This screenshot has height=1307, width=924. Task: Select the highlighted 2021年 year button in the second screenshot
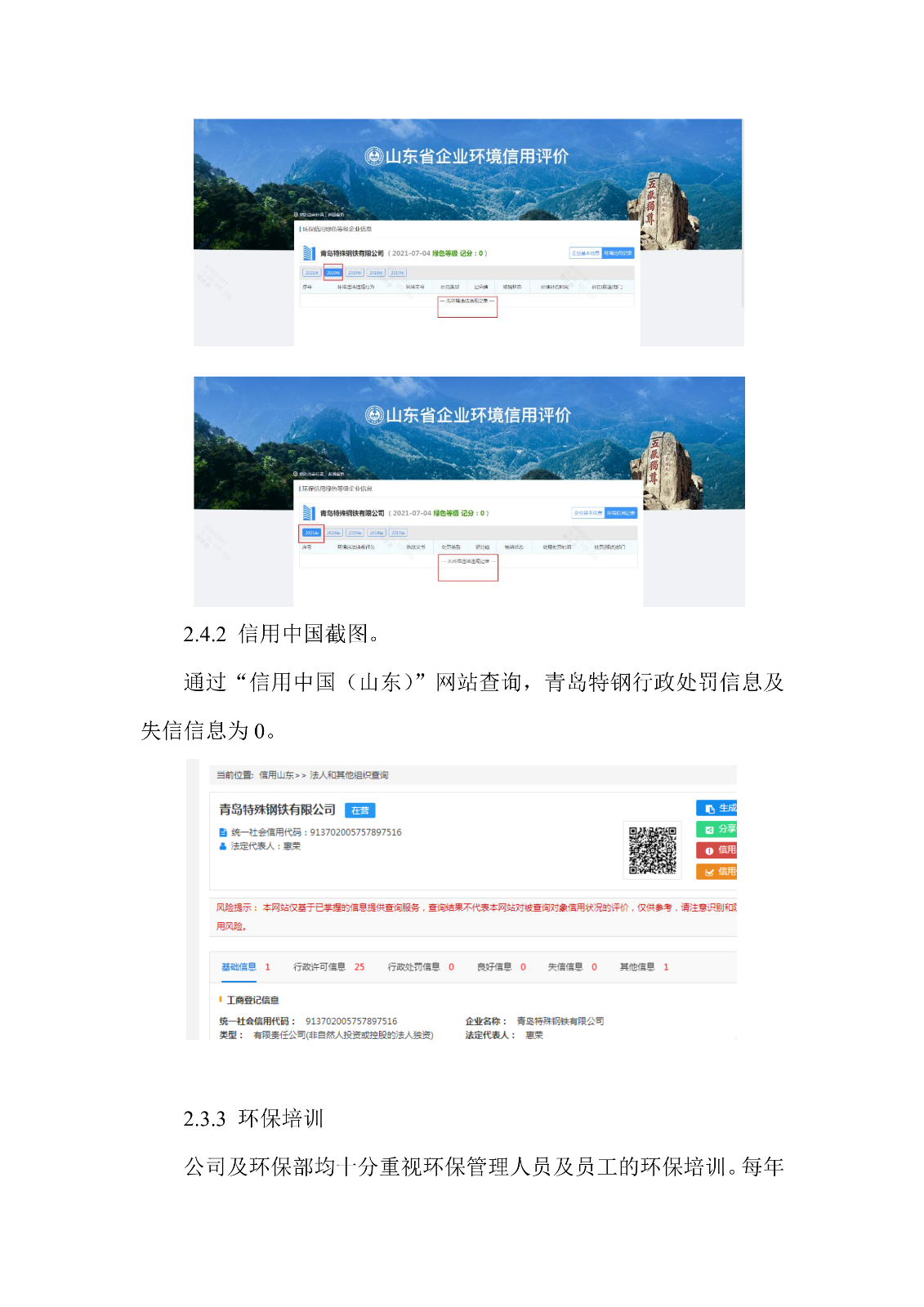pos(311,533)
